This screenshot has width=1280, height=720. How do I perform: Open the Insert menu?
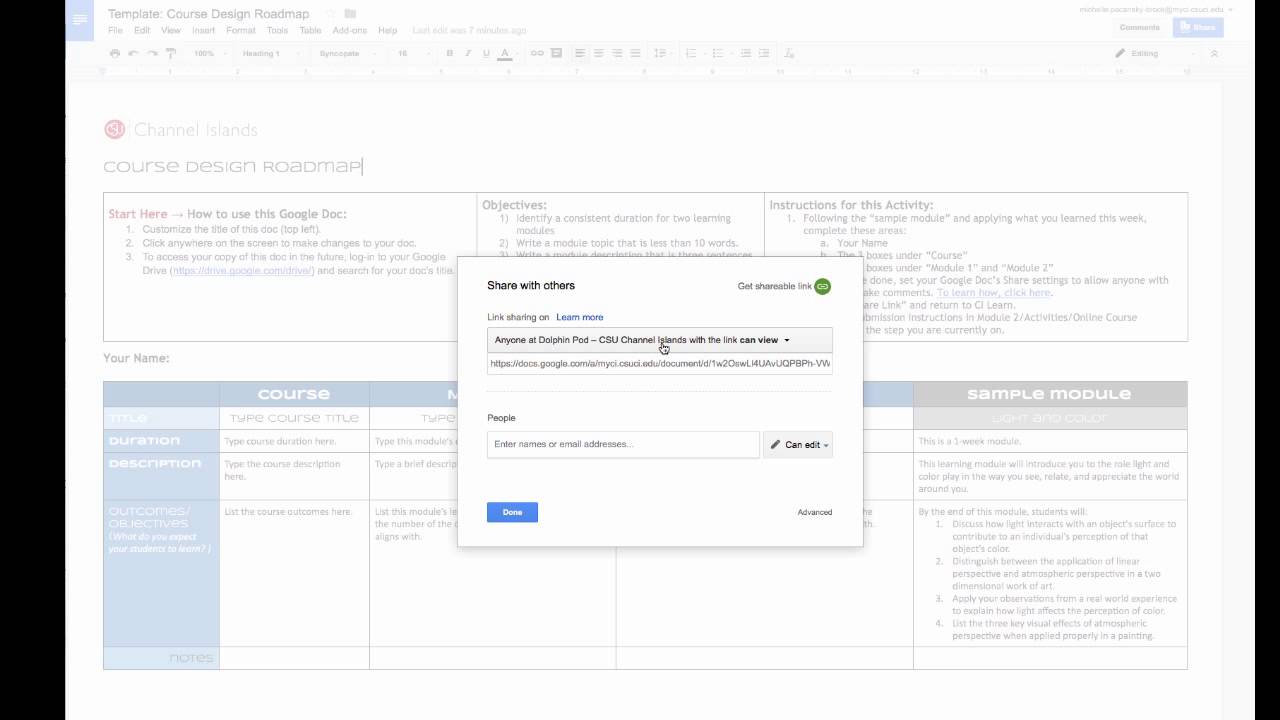pos(203,31)
